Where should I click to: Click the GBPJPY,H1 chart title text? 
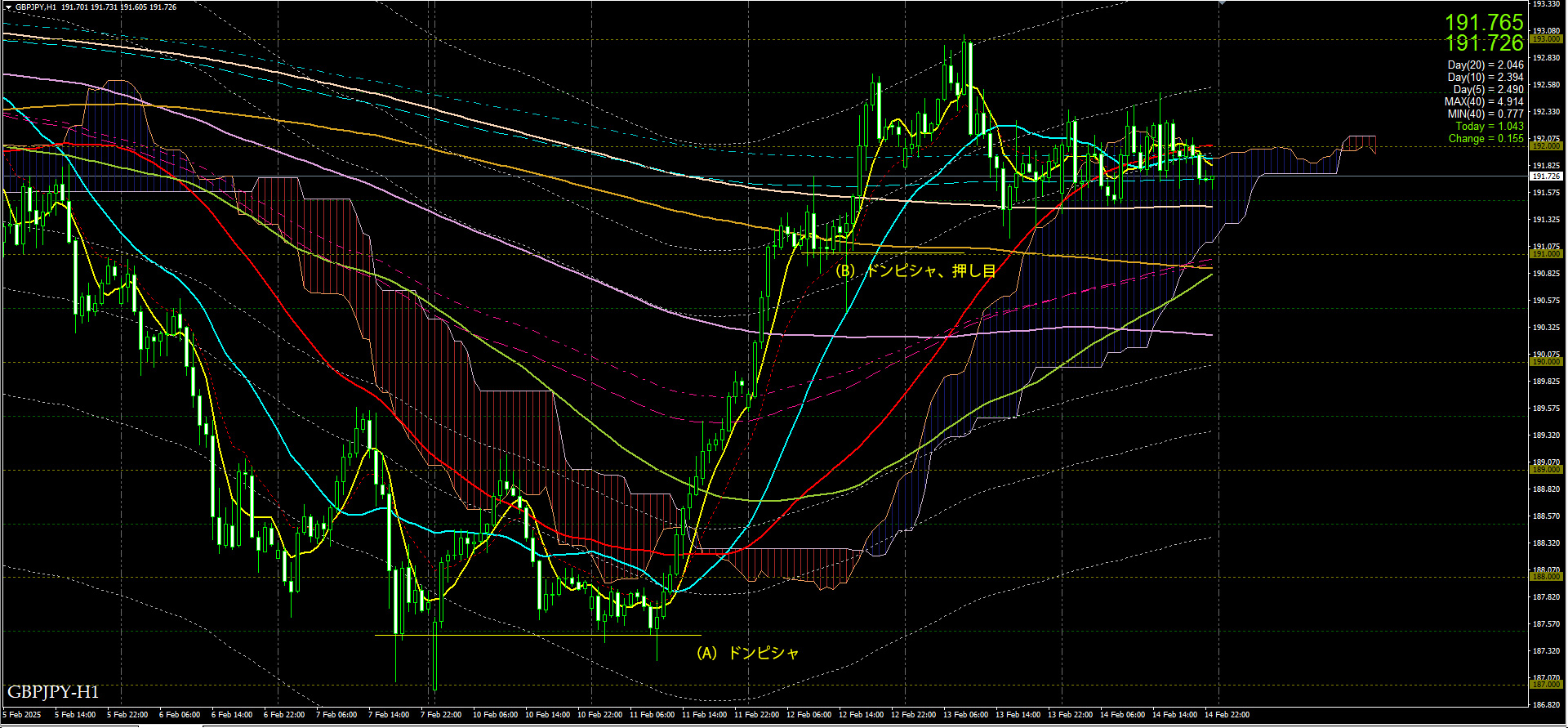[36, 7]
